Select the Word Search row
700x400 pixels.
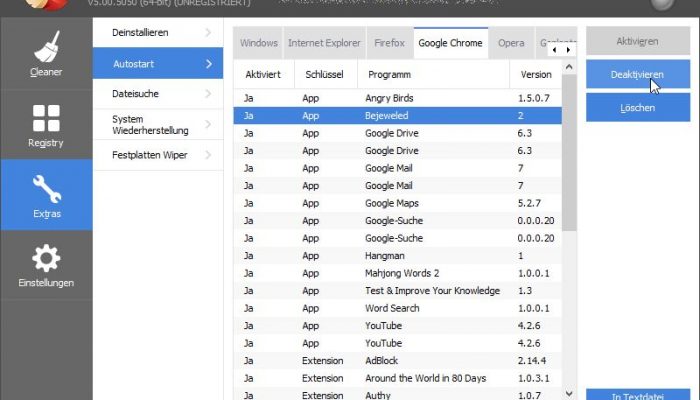click(397, 308)
